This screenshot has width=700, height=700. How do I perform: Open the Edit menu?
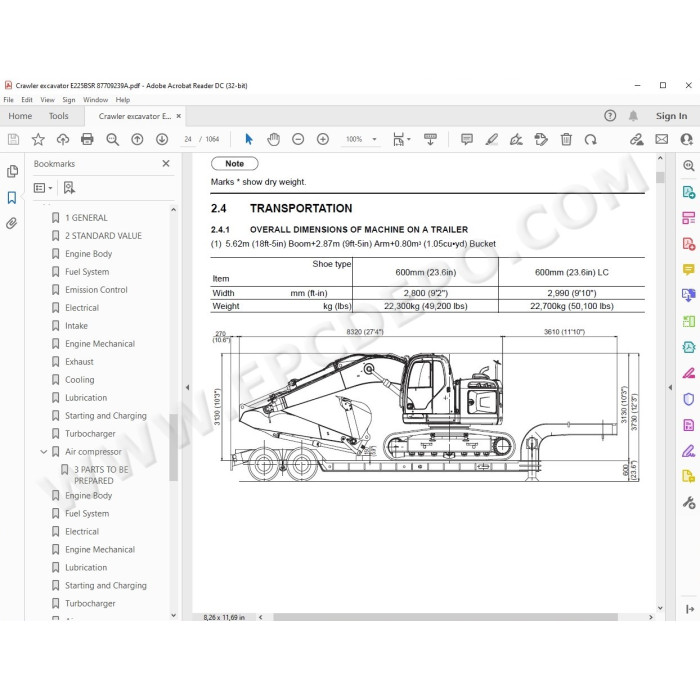click(x=27, y=100)
